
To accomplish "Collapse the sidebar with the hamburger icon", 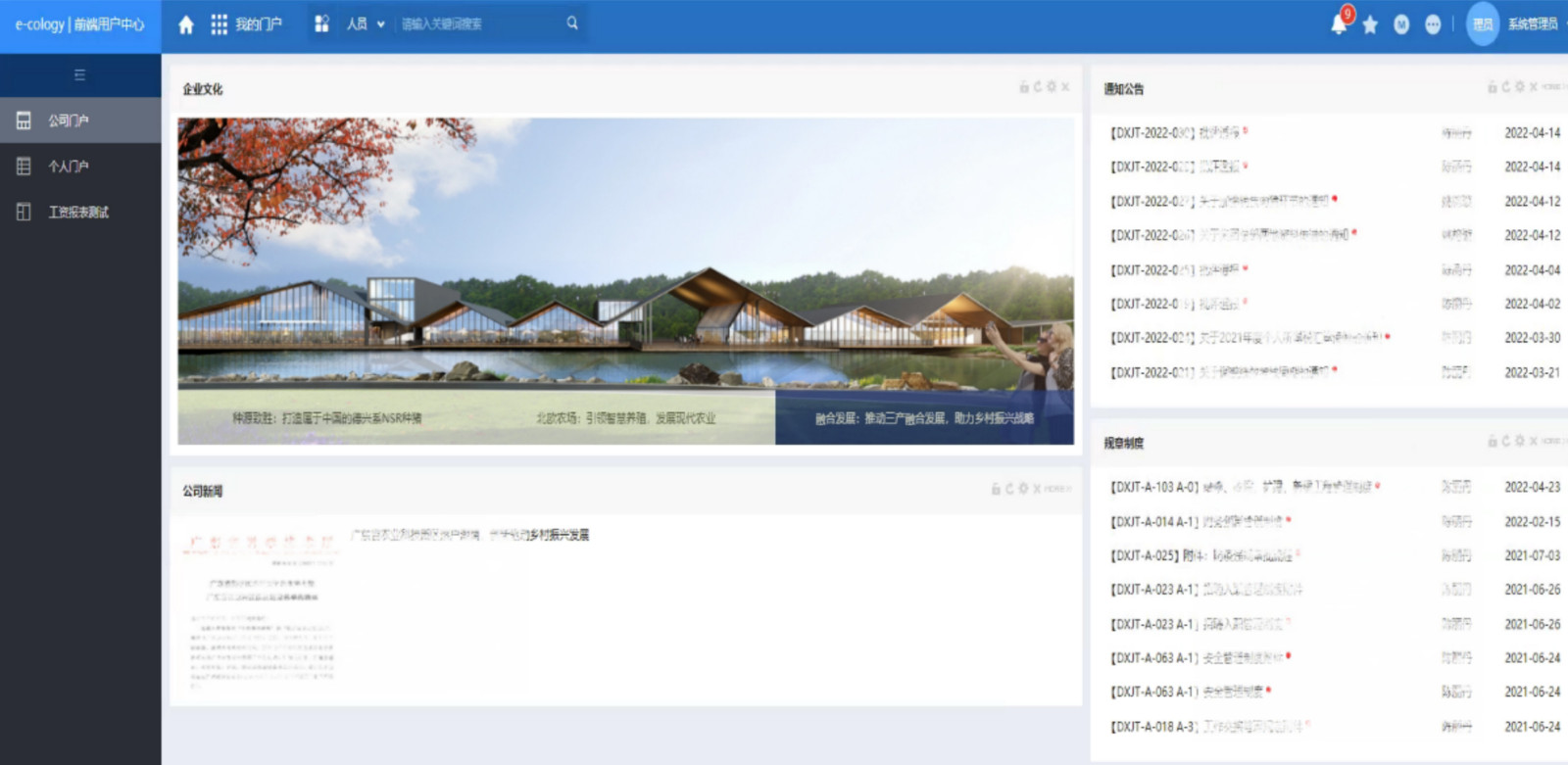I will (80, 75).
